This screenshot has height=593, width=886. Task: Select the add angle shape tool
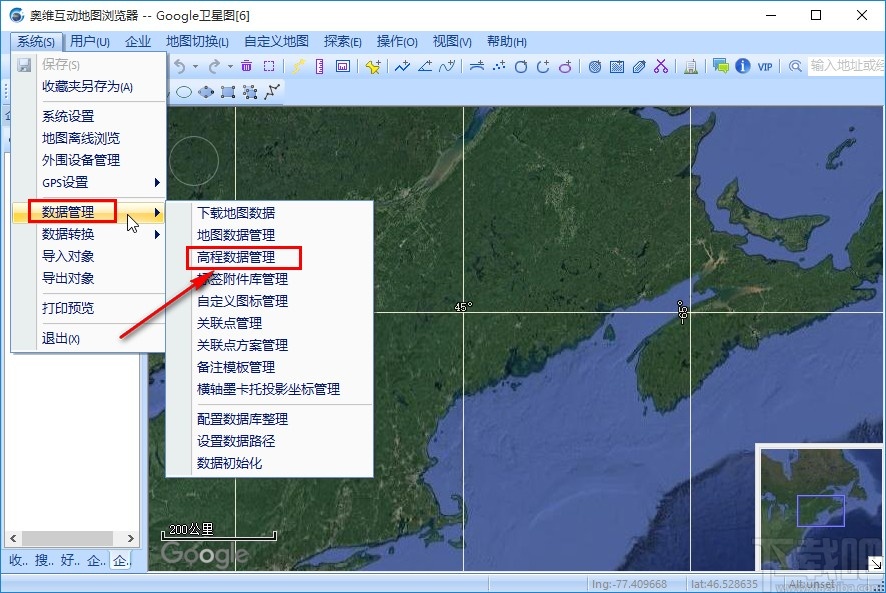click(425, 66)
